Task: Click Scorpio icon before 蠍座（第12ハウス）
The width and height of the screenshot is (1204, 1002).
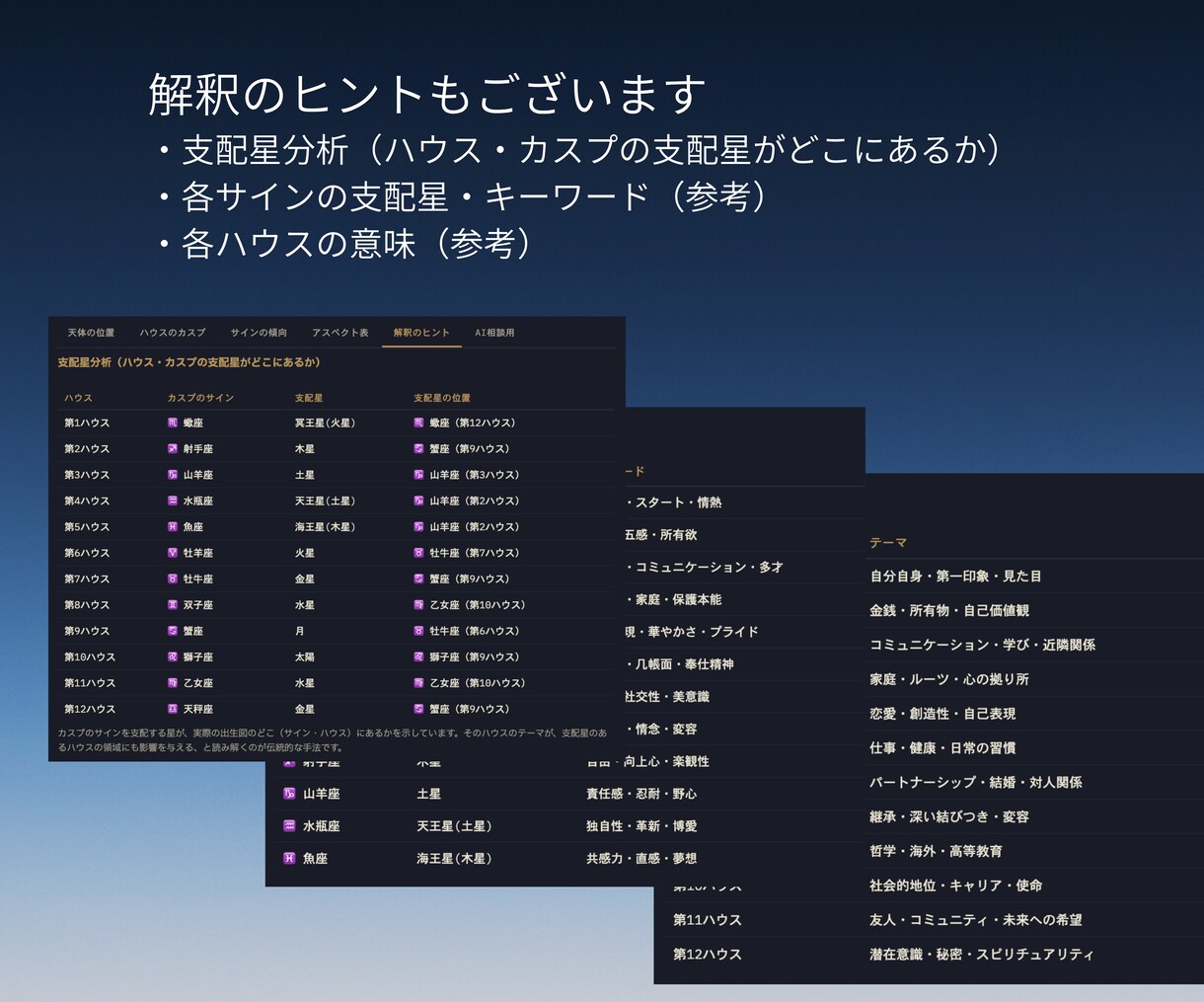Action: (419, 423)
